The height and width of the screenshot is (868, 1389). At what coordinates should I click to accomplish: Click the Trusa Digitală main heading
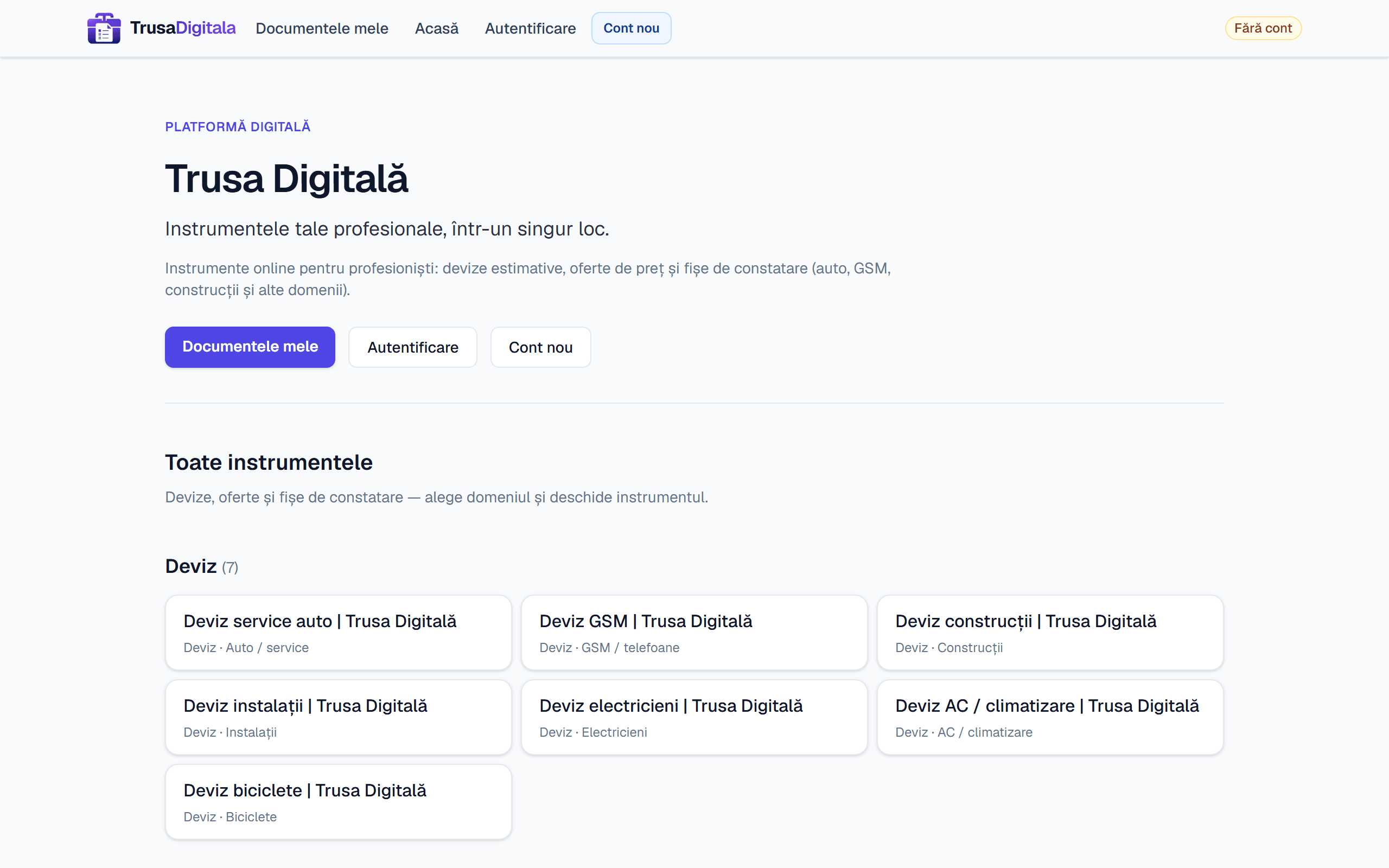coord(286,178)
